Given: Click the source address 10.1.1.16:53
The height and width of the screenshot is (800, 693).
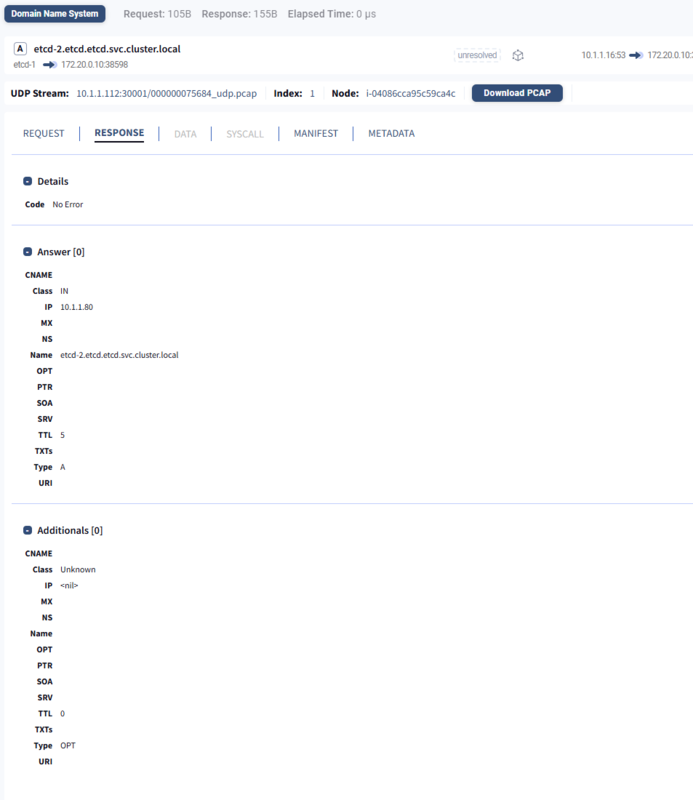Looking at the screenshot, I should (603, 55).
